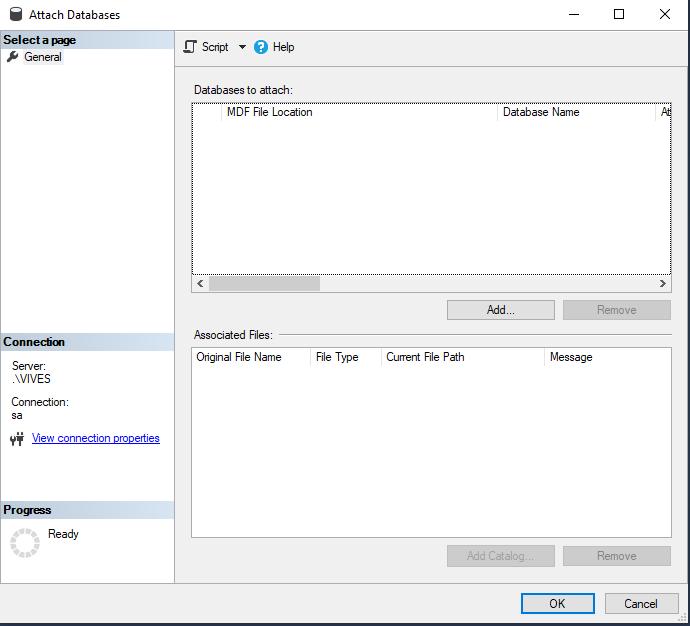This screenshot has height=626, width=690.
Task: Click the 'Help' toolbar label
Action: coord(283,47)
